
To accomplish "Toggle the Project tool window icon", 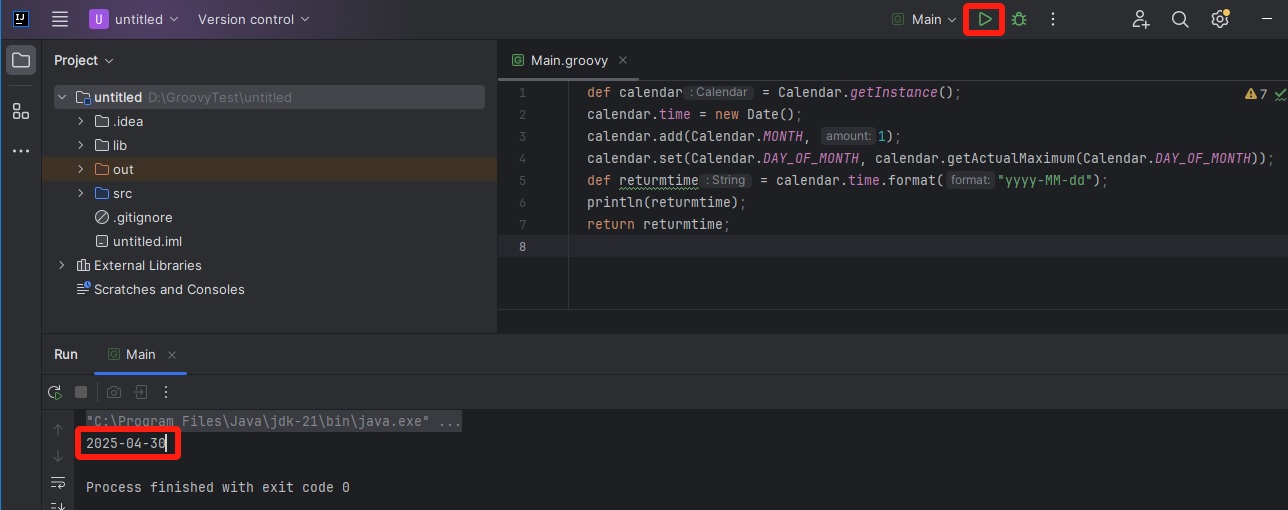I will (x=20, y=61).
